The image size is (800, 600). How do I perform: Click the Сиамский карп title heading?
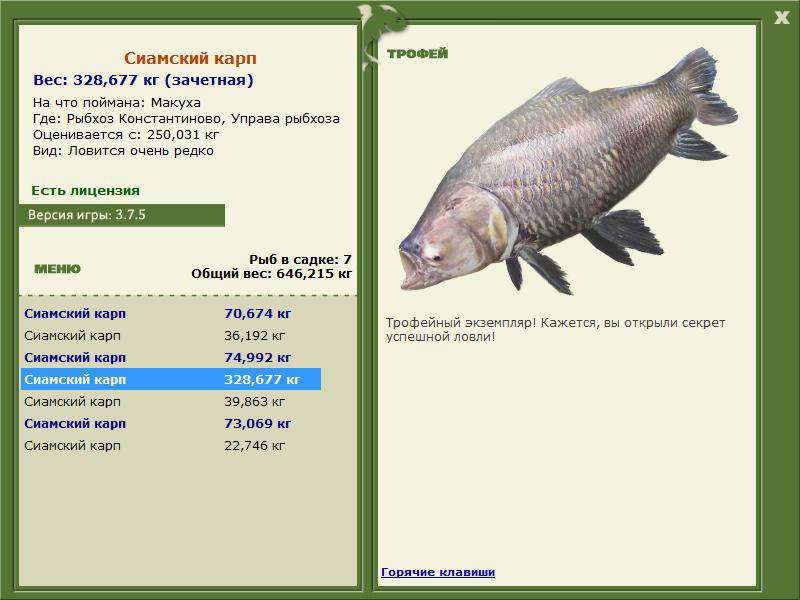point(190,58)
